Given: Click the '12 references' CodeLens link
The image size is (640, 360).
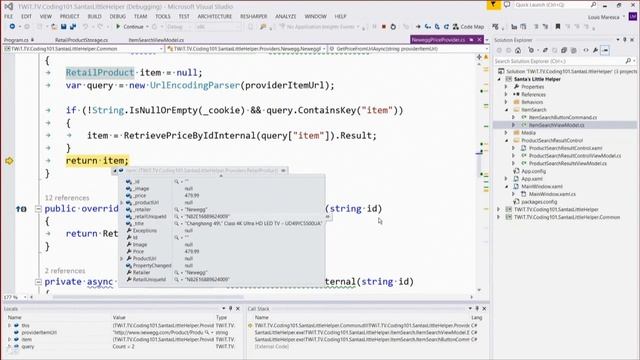Looking at the screenshot, I should [67, 198].
